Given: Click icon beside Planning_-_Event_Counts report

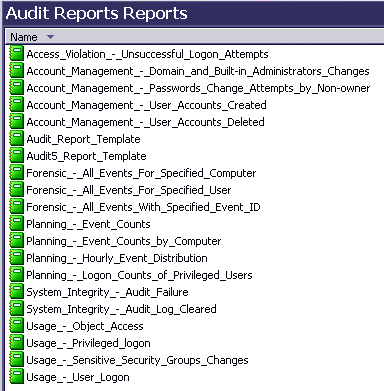Looking at the screenshot, I should (x=16, y=224).
